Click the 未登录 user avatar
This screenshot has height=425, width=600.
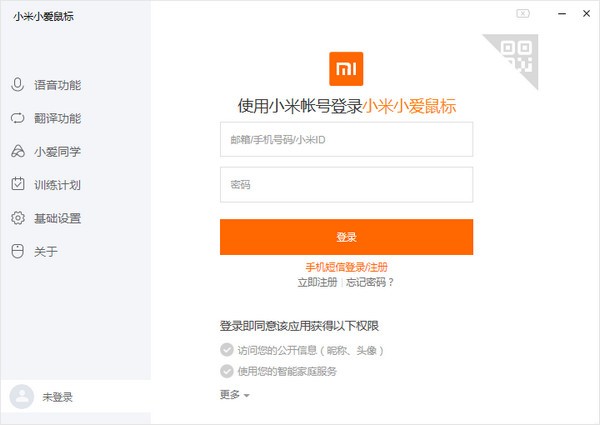(21, 397)
